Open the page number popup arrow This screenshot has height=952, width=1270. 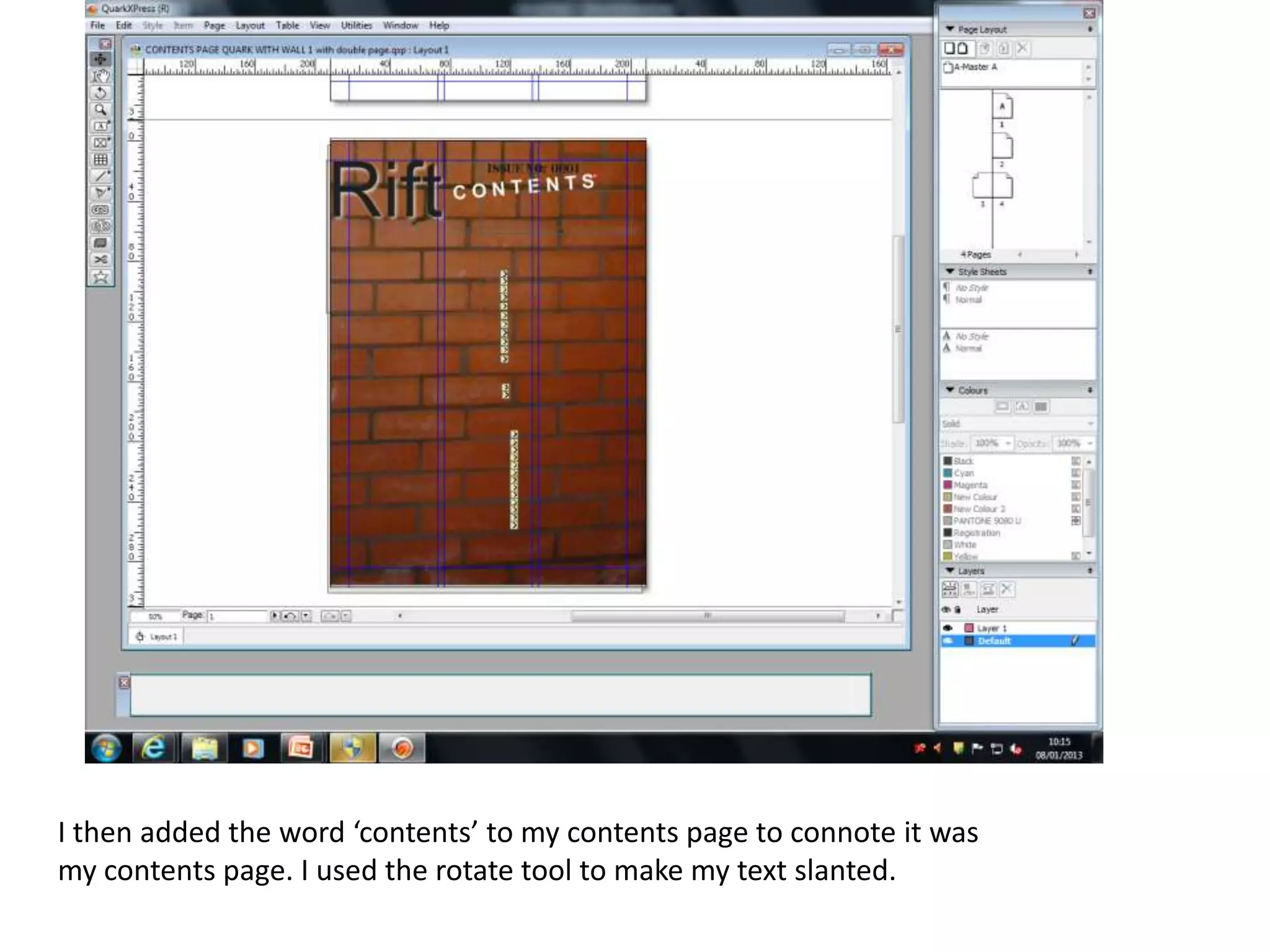pos(275,616)
